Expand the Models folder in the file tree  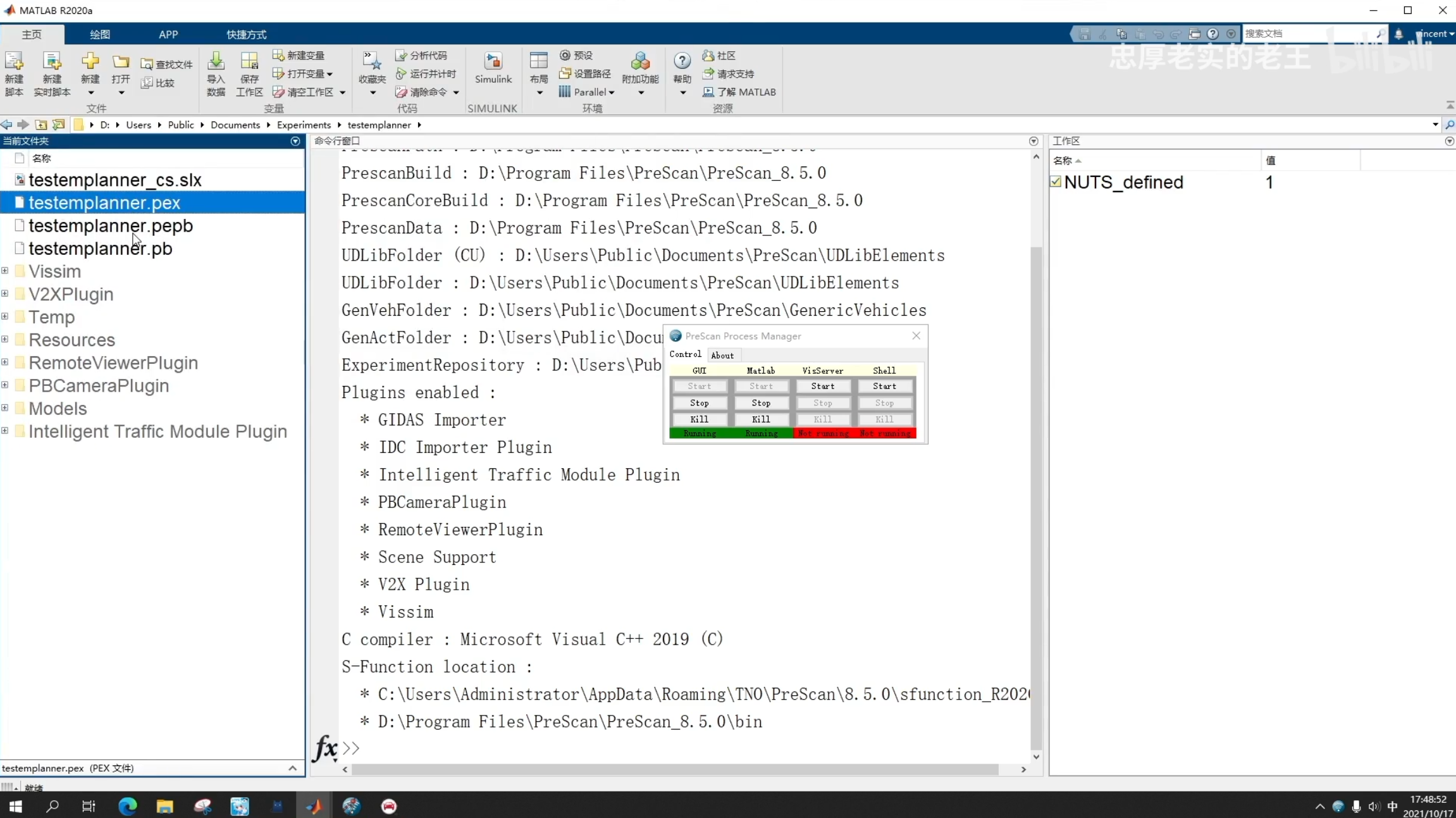click(5, 408)
